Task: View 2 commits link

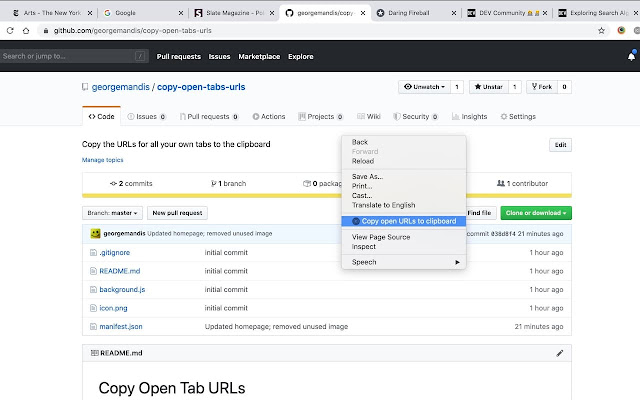Action: 131,184
